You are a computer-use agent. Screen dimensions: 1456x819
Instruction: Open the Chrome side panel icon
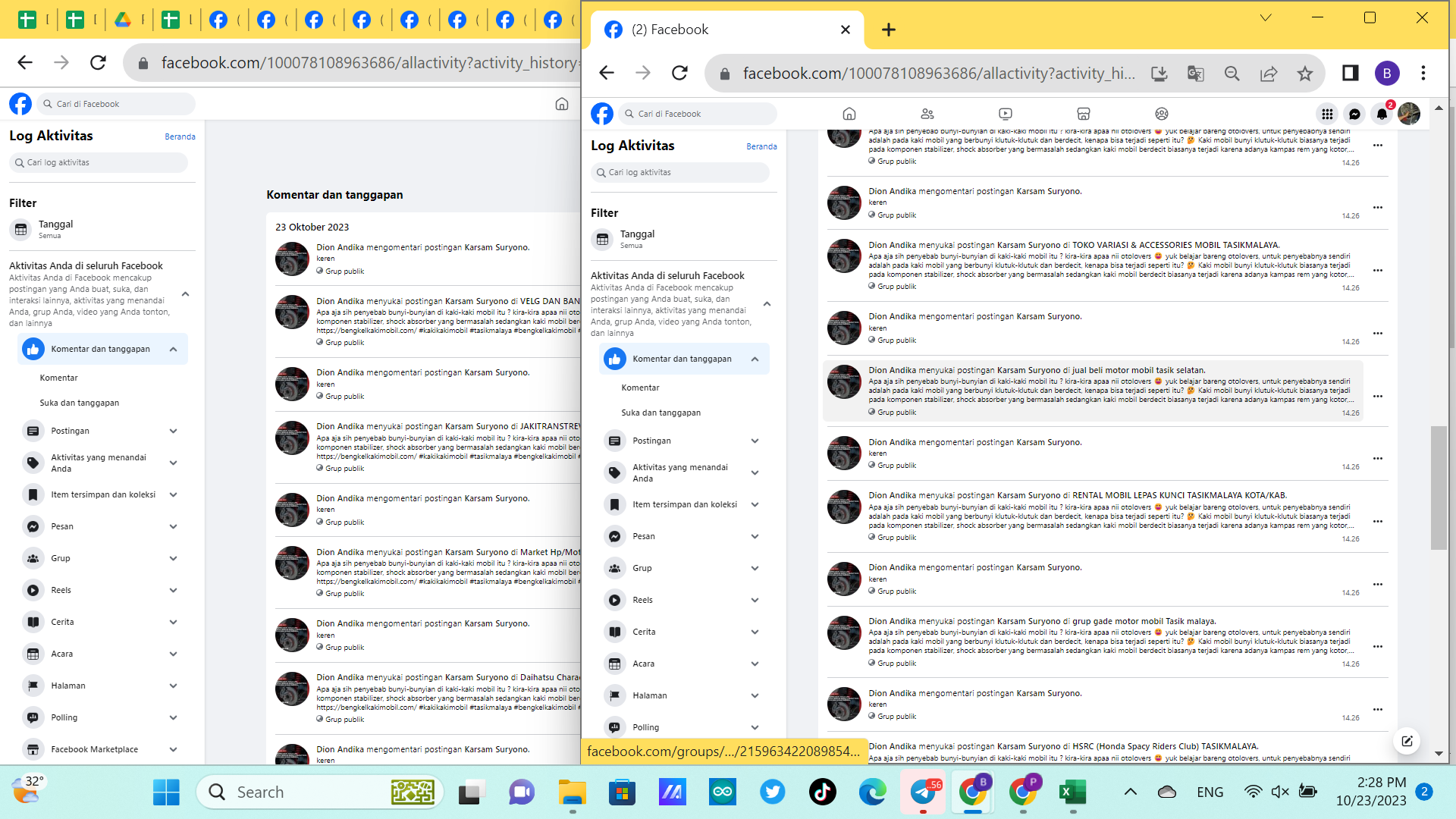pyautogui.click(x=1350, y=74)
